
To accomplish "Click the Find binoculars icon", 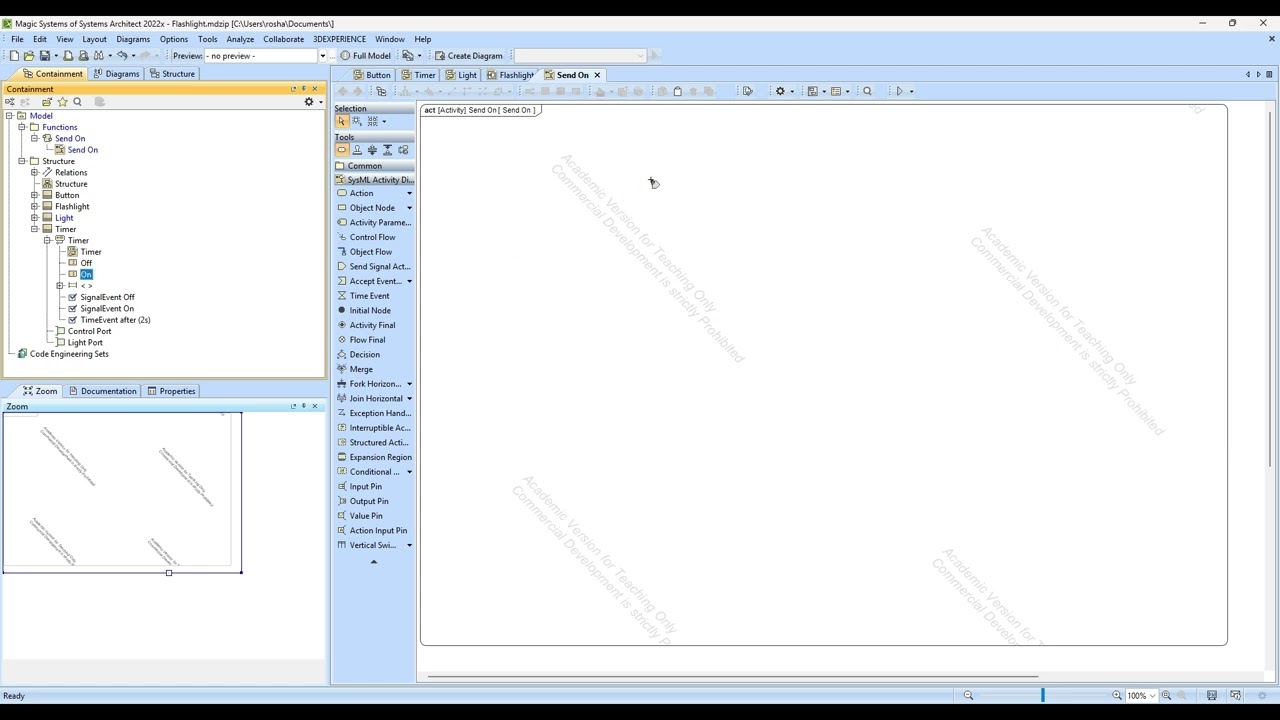I will click(x=98, y=56).
